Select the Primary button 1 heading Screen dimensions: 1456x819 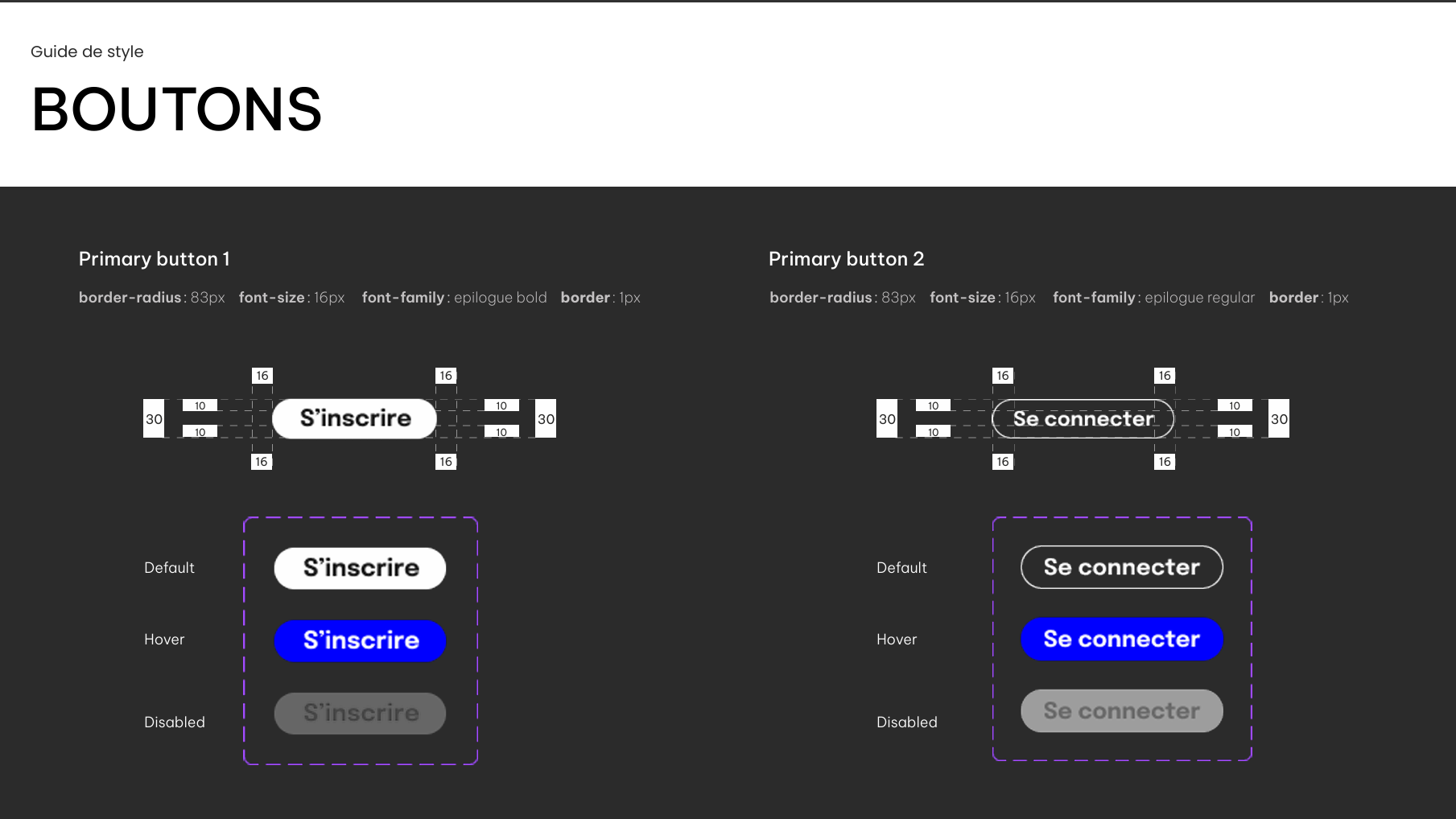(155, 259)
